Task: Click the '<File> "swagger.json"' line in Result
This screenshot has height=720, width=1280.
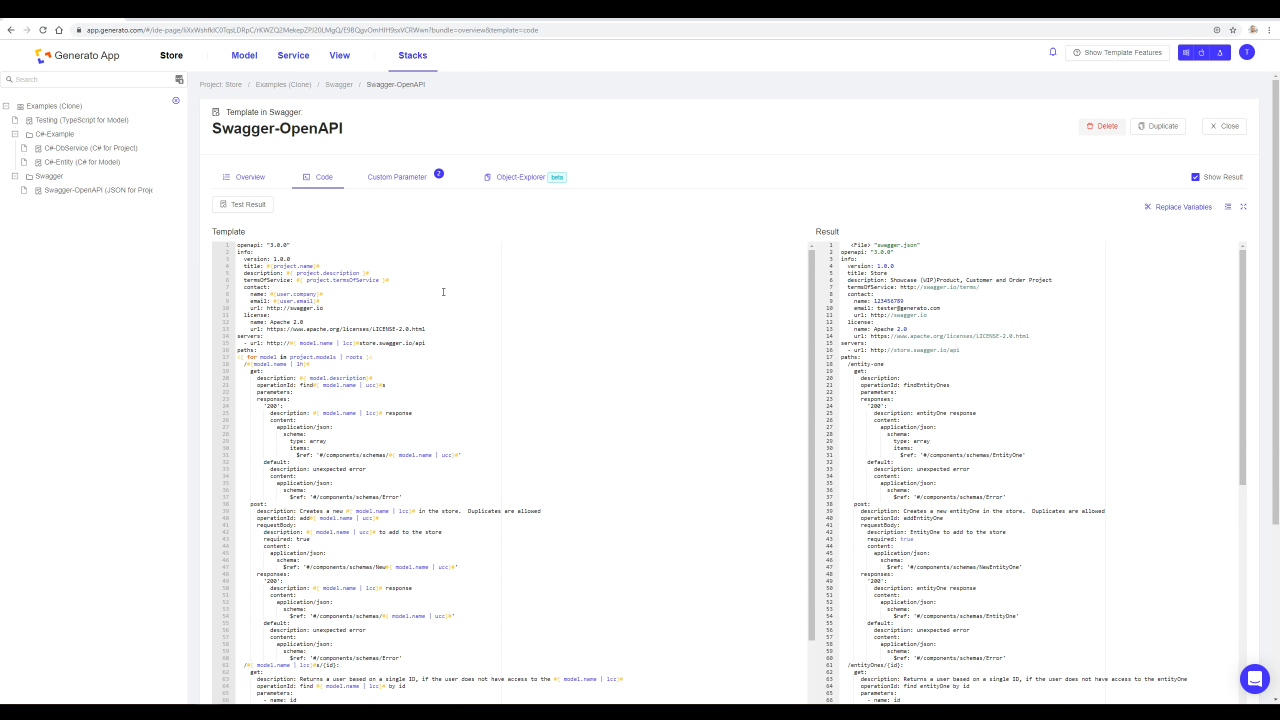Action: coord(885,245)
